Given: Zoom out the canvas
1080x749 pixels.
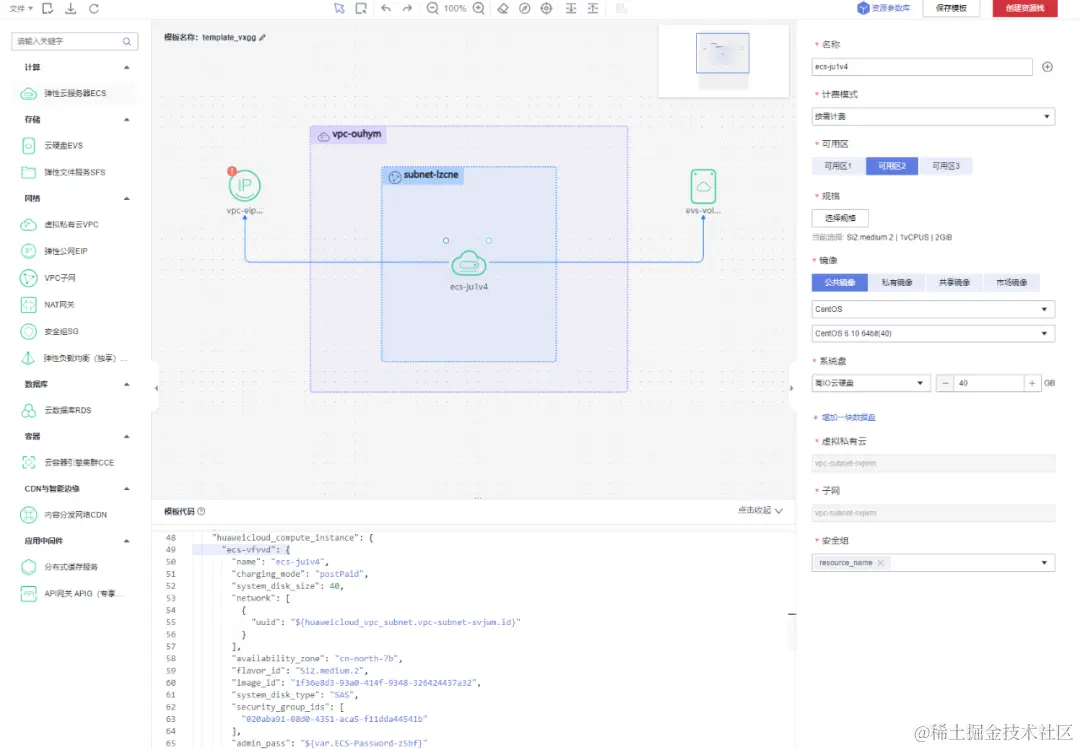Looking at the screenshot, I should (x=432, y=8).
